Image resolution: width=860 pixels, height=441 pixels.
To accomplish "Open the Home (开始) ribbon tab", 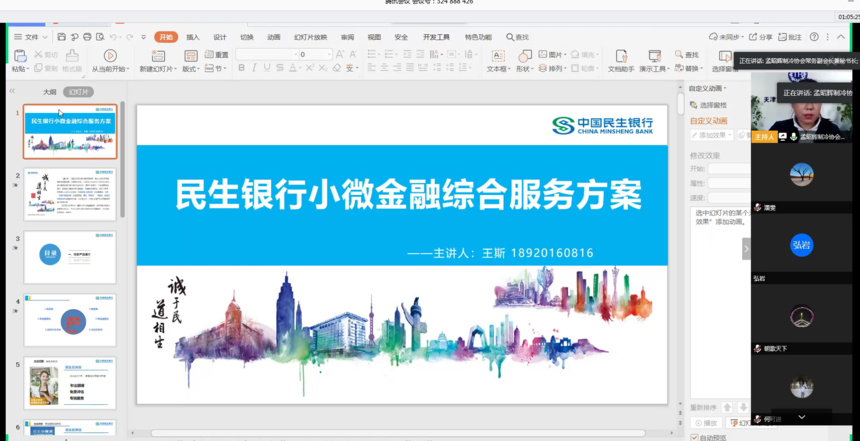I will tap(166, 37).
